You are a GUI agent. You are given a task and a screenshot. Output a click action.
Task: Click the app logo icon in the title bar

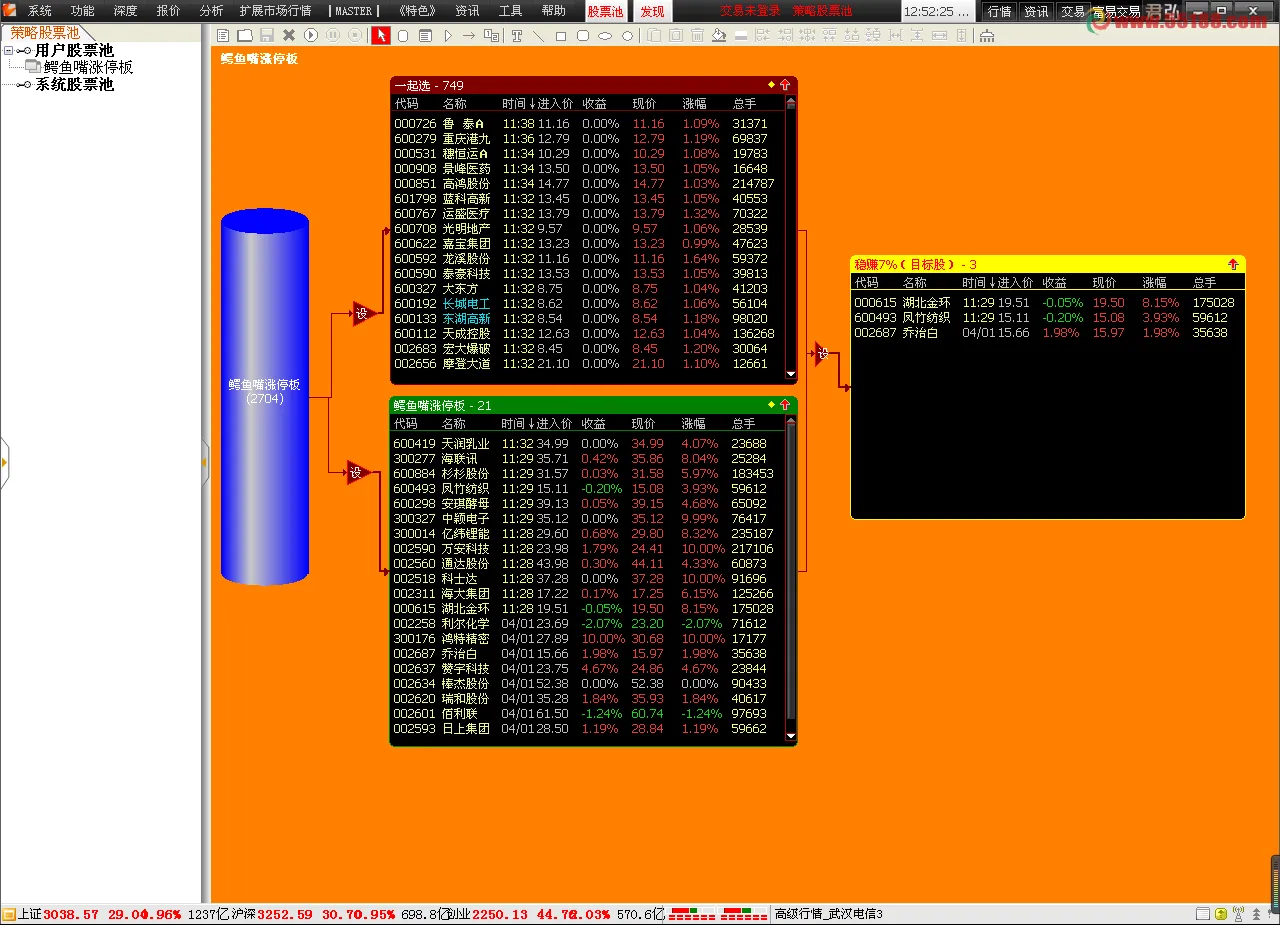(x=10, y=11)
